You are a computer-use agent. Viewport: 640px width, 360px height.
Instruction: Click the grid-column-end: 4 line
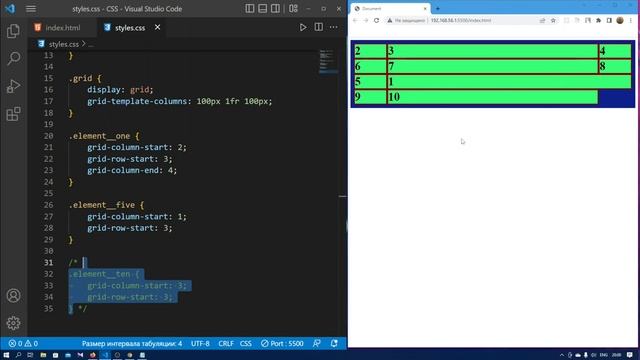coord(132,170)
